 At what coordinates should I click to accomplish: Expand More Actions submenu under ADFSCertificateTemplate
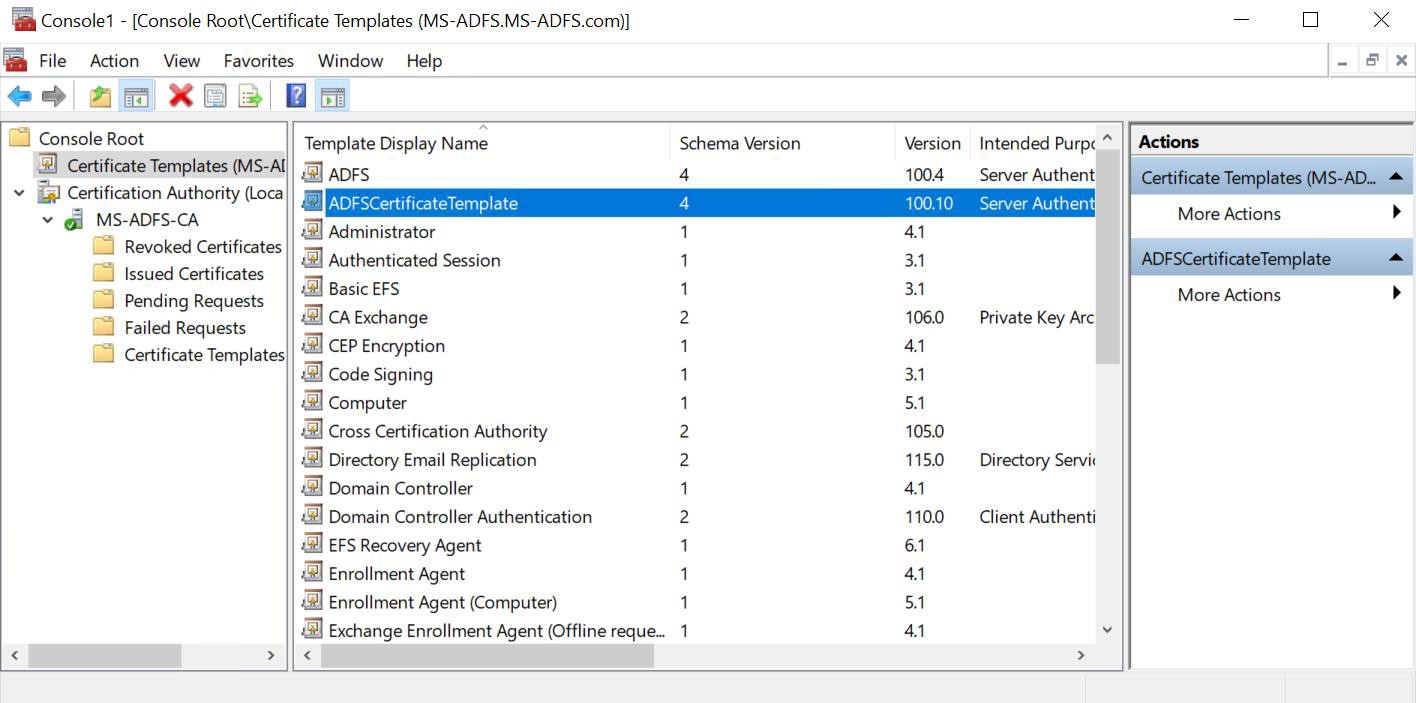(x=1396, y=293)
